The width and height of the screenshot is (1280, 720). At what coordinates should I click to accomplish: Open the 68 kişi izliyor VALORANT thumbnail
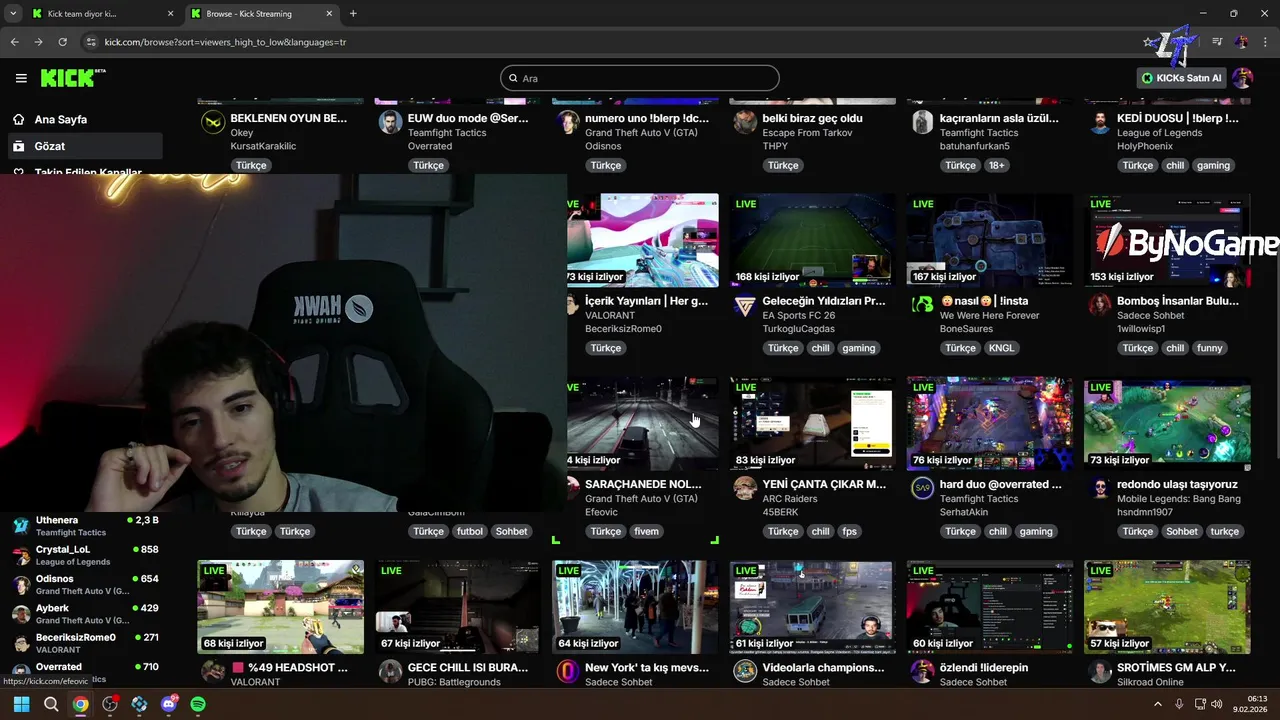280,607
